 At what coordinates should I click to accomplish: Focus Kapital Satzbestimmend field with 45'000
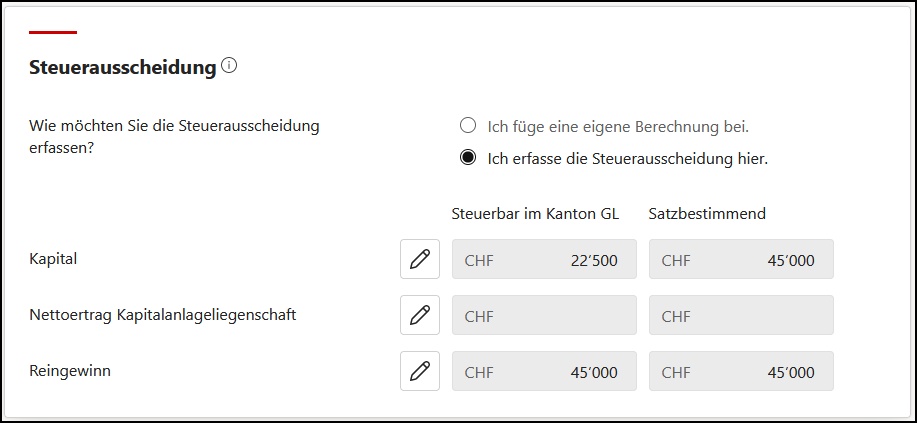(742, 259)
